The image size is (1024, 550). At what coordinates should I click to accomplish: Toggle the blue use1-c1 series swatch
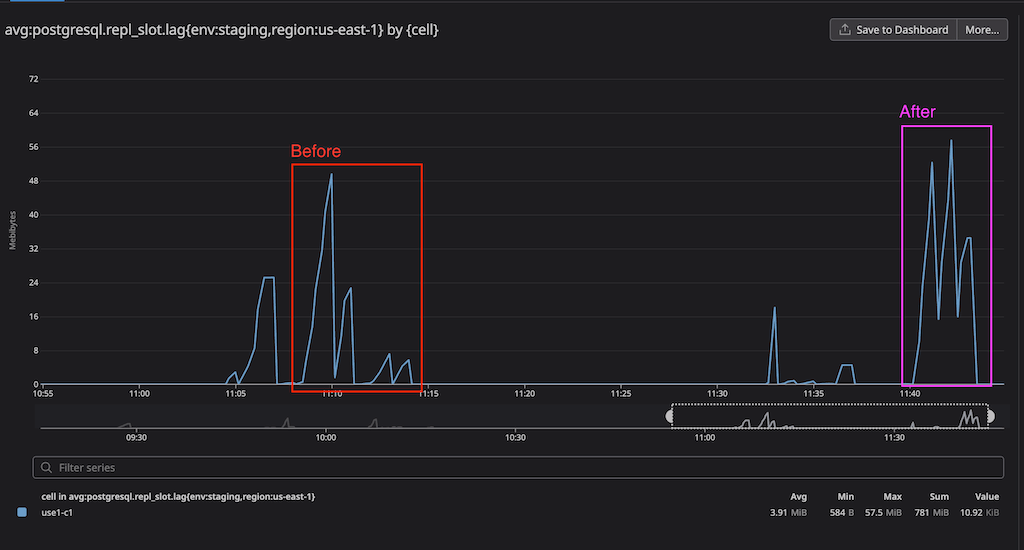click(x=23, y=512)
